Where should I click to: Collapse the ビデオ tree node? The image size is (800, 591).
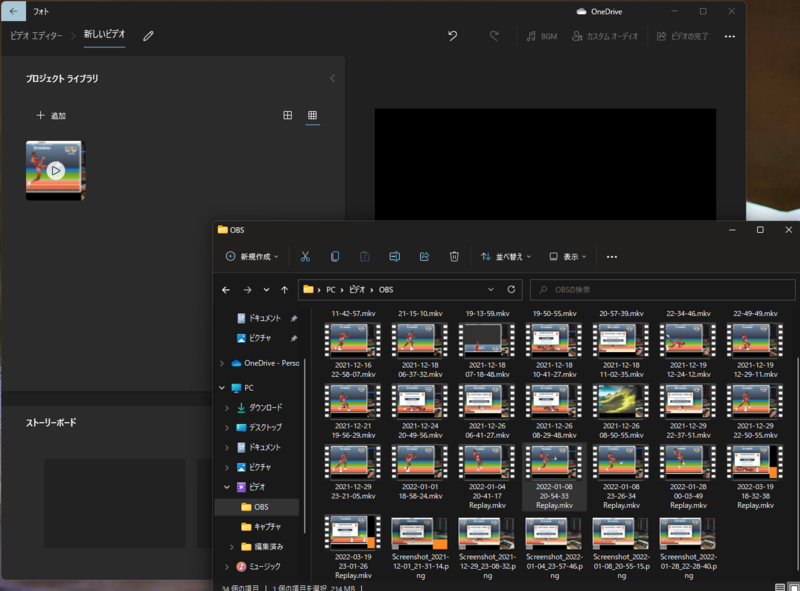[x=227, y=487]
